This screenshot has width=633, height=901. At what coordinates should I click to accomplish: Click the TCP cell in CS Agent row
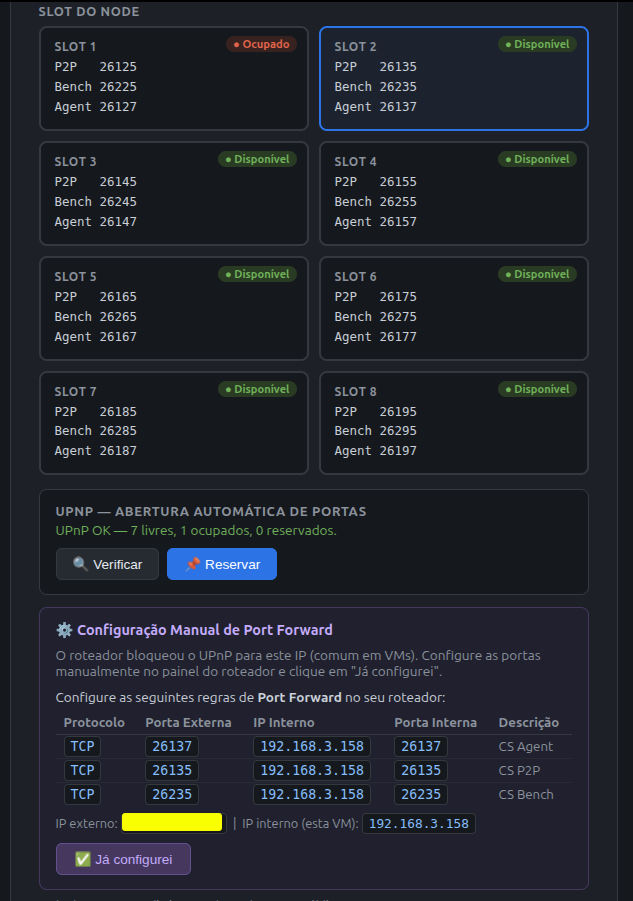[x=82, y=746]
